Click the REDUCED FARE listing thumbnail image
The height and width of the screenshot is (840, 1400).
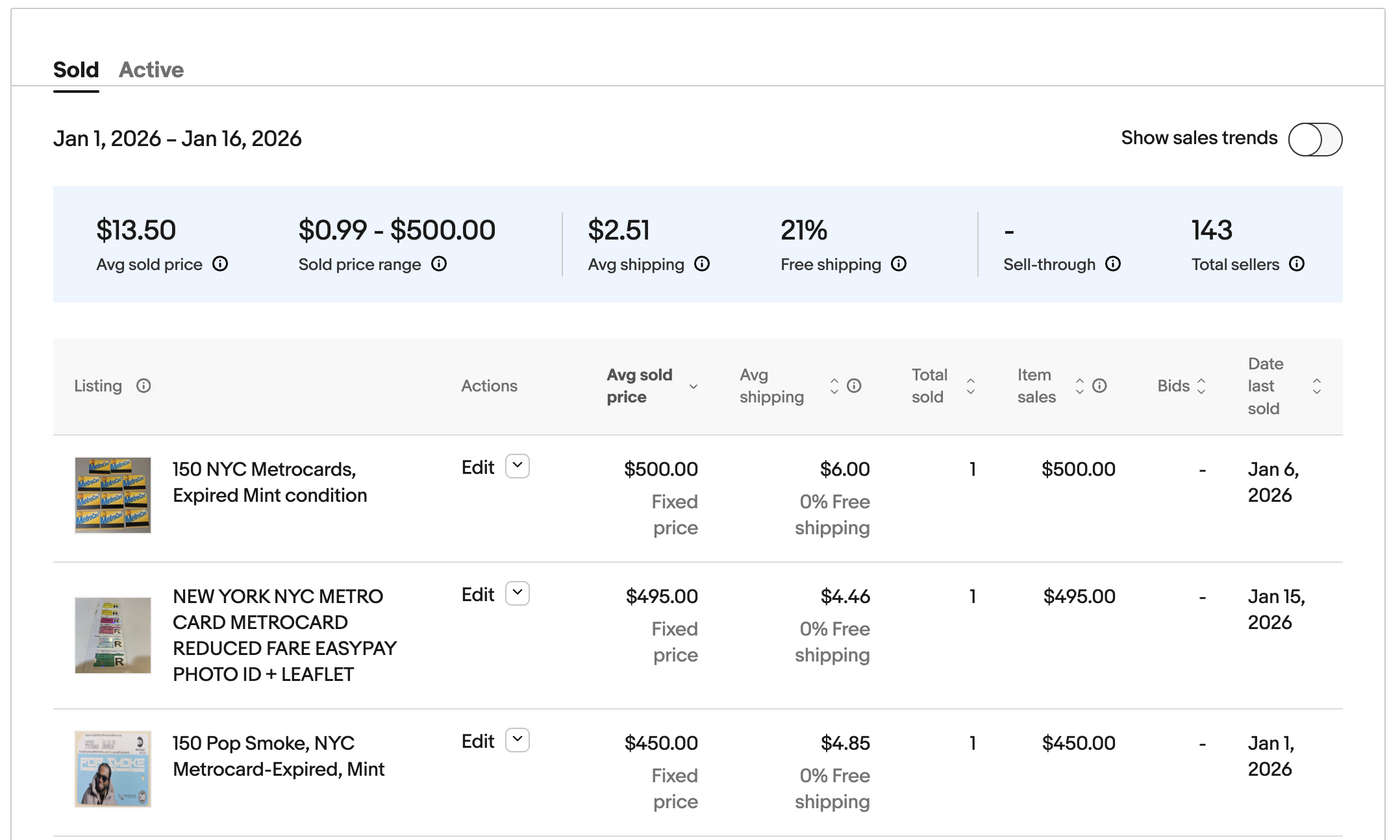click(112, 635)
